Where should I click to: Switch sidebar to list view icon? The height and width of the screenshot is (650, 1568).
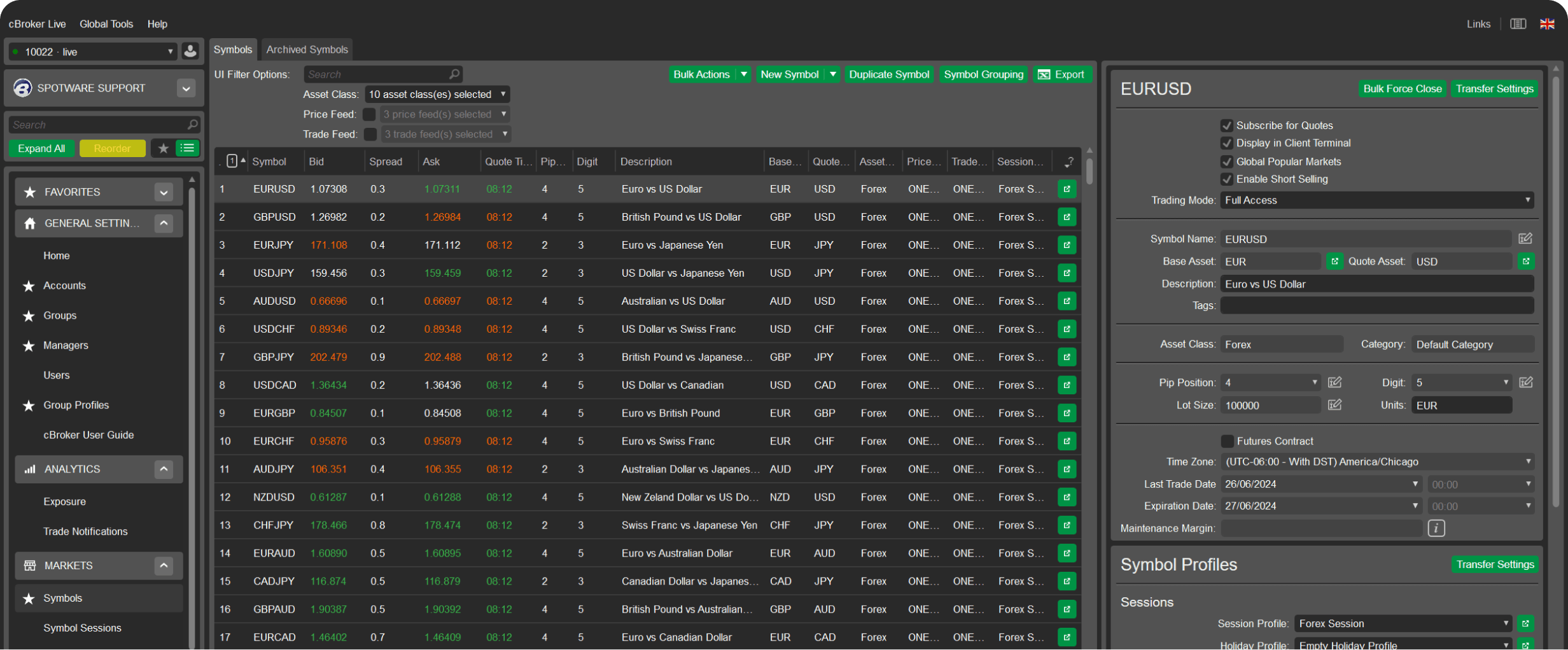coord(187,148)
